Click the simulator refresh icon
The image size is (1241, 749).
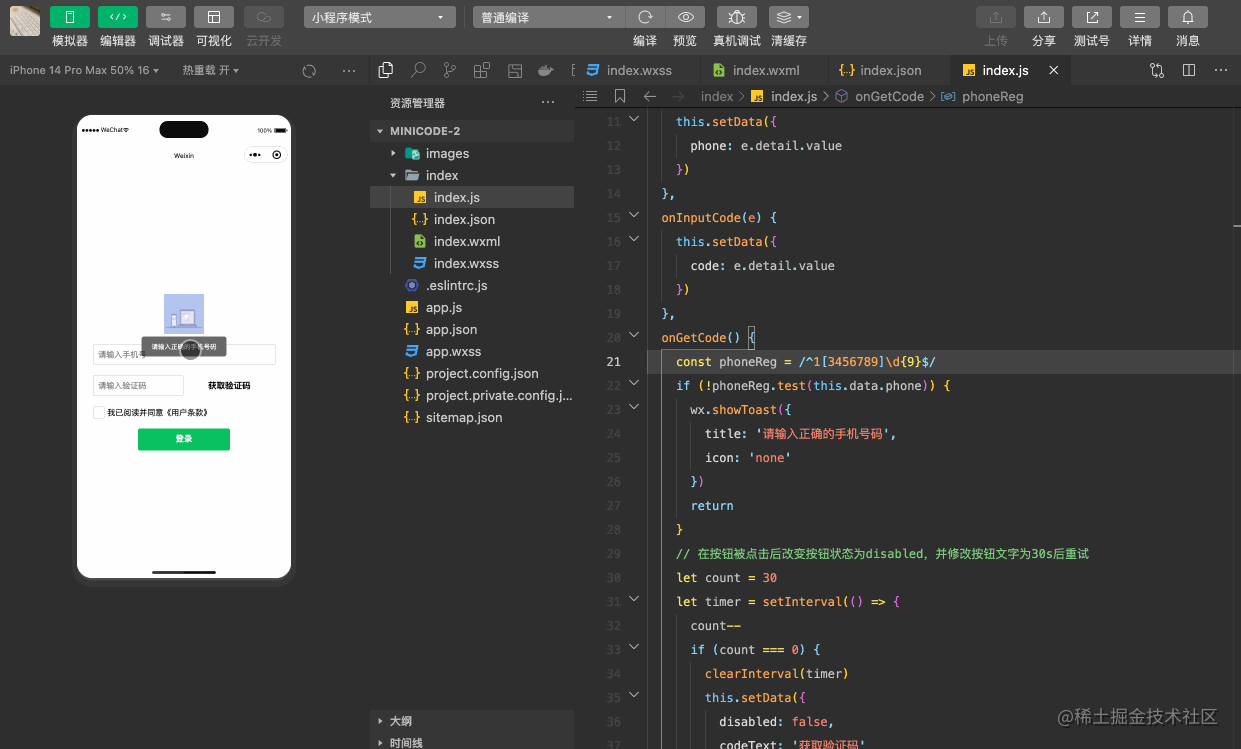coord(309,70)
